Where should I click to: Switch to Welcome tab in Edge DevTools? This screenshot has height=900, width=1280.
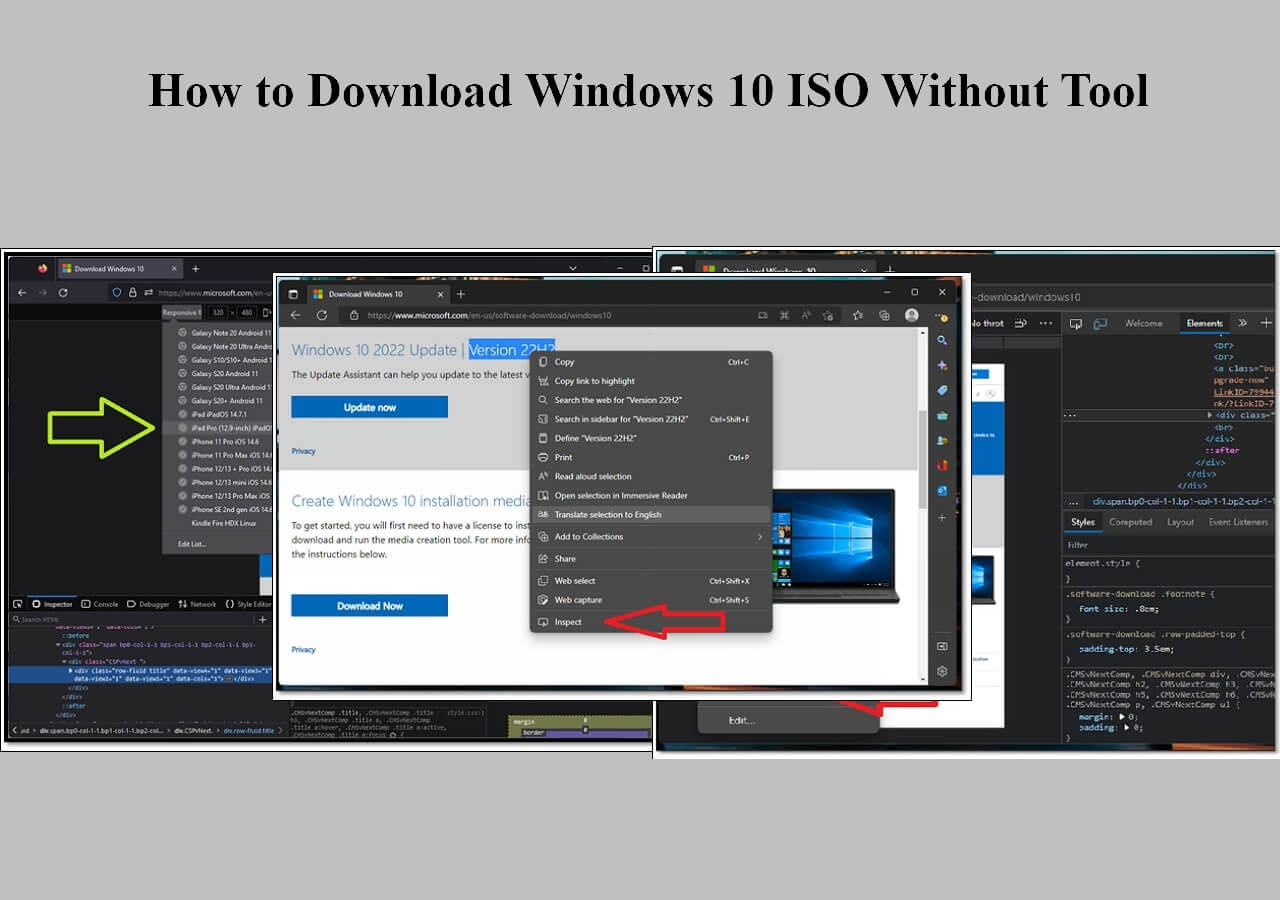coord(1143,323)
